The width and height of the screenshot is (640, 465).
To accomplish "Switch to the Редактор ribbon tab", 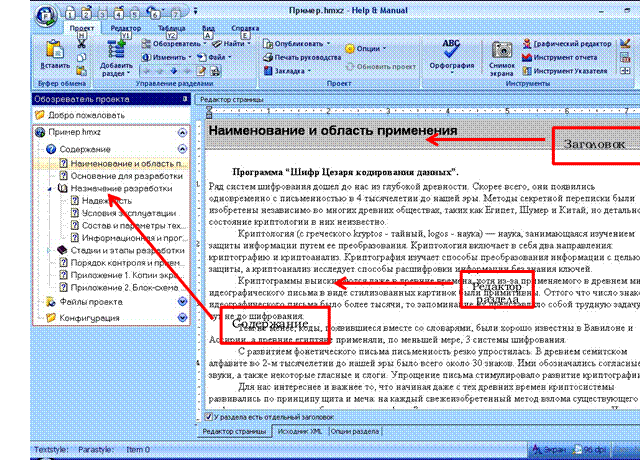I will click(x=126, y=28).
